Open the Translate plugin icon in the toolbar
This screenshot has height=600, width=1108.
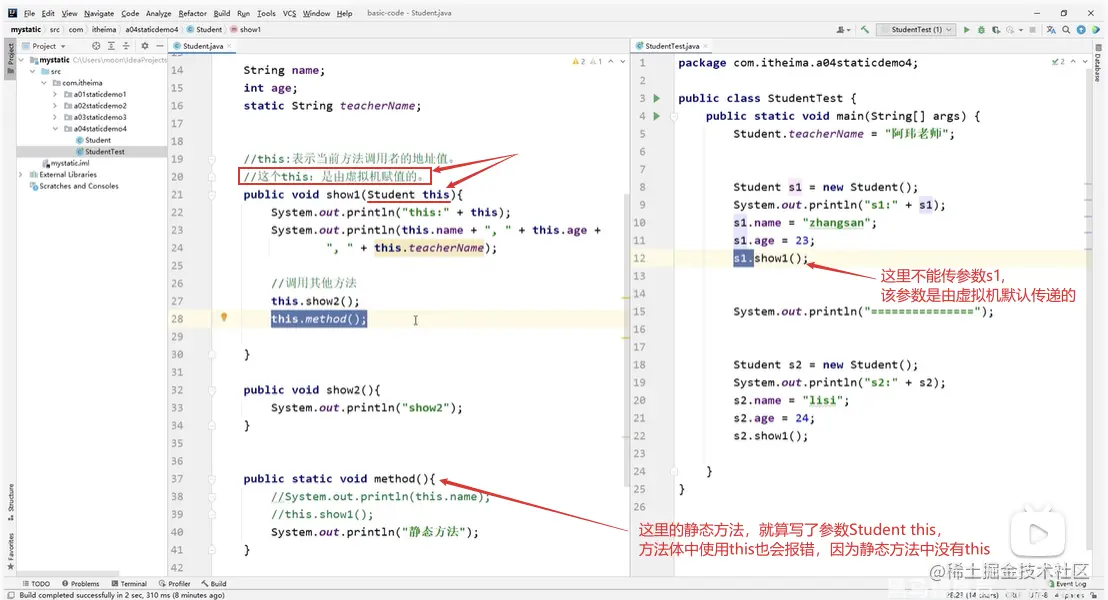1051,30
